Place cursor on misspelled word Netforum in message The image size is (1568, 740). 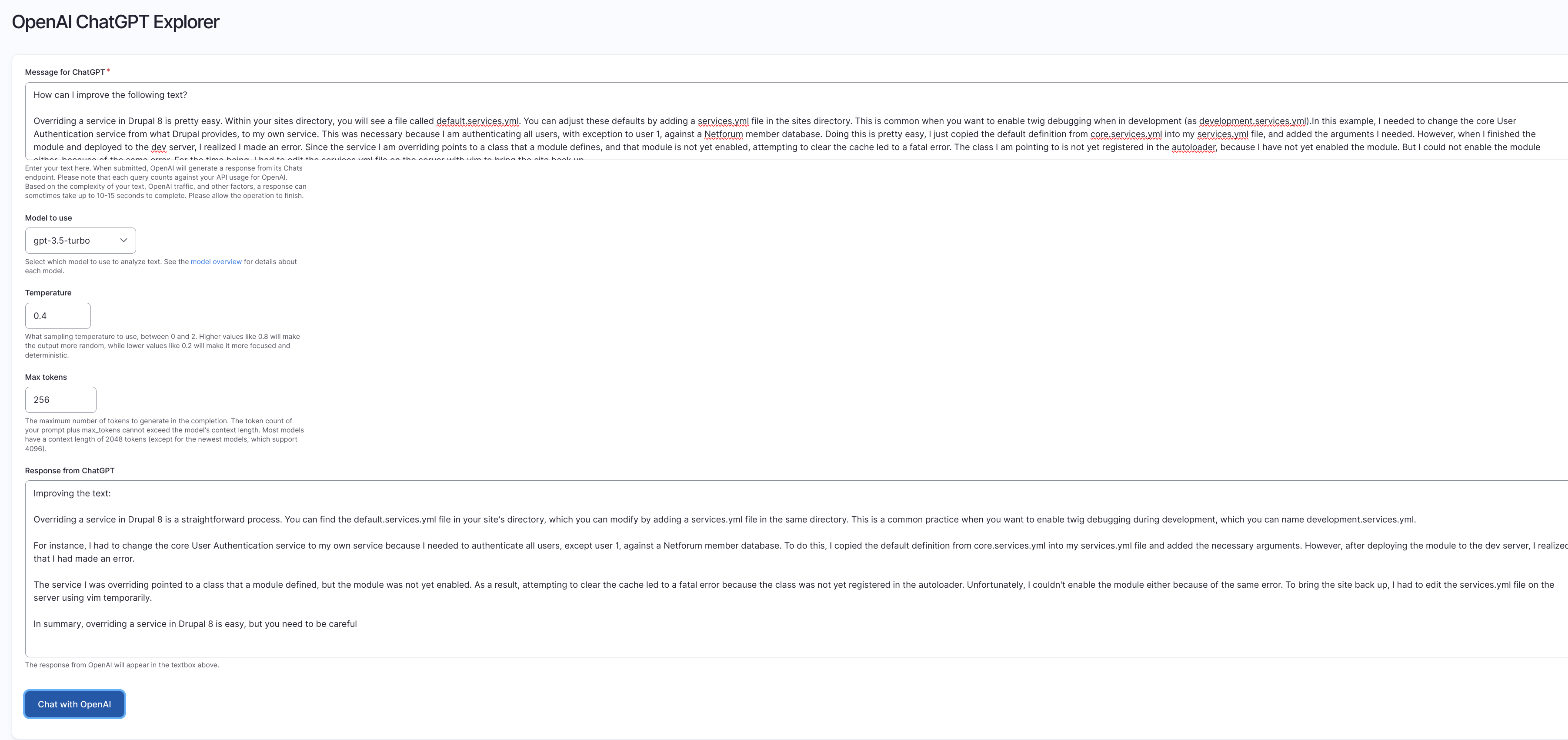click(x=723, y=134)
